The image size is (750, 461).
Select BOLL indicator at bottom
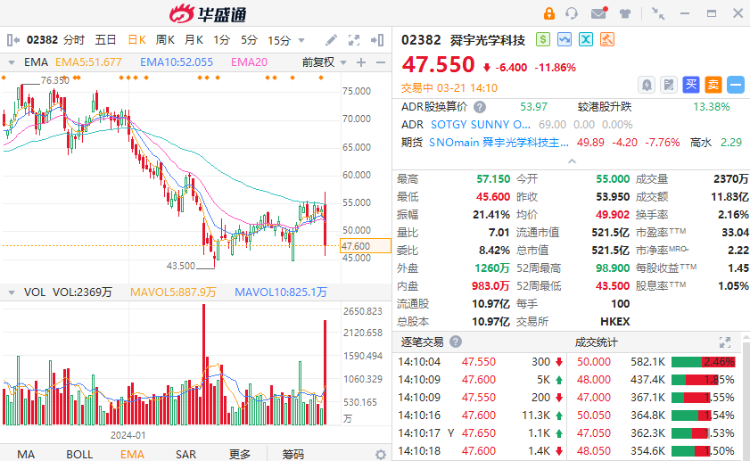(x=79, y=454)
